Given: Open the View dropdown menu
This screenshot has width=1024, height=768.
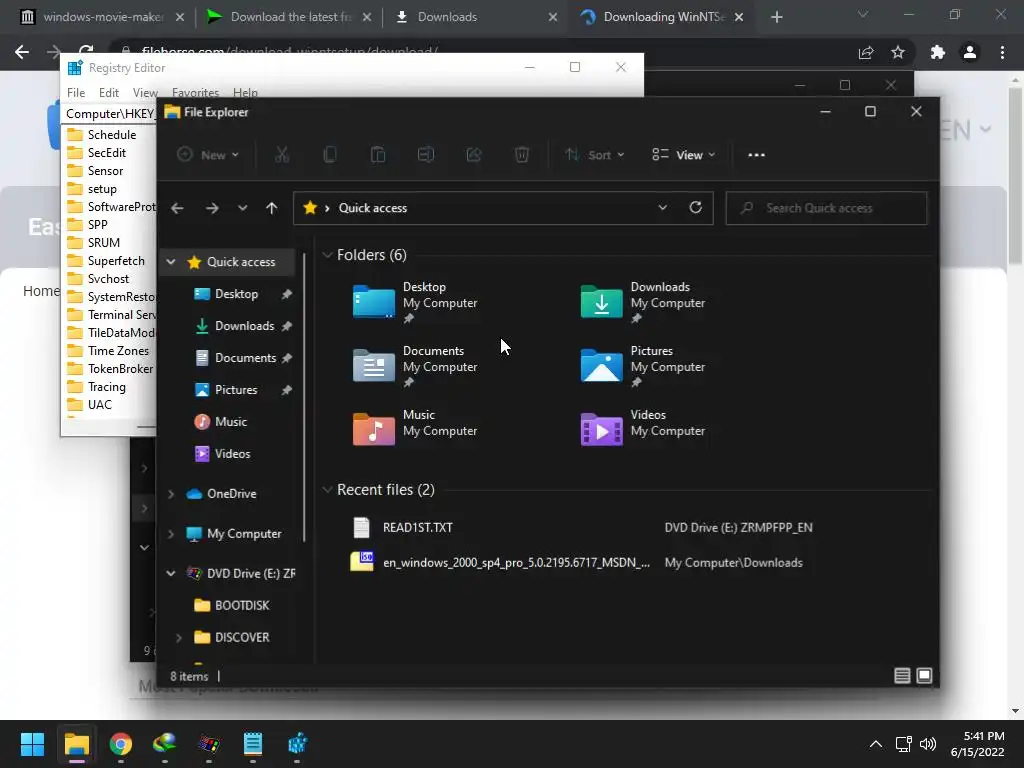Looking at the screenshot, I should click(x=684, y=155).
